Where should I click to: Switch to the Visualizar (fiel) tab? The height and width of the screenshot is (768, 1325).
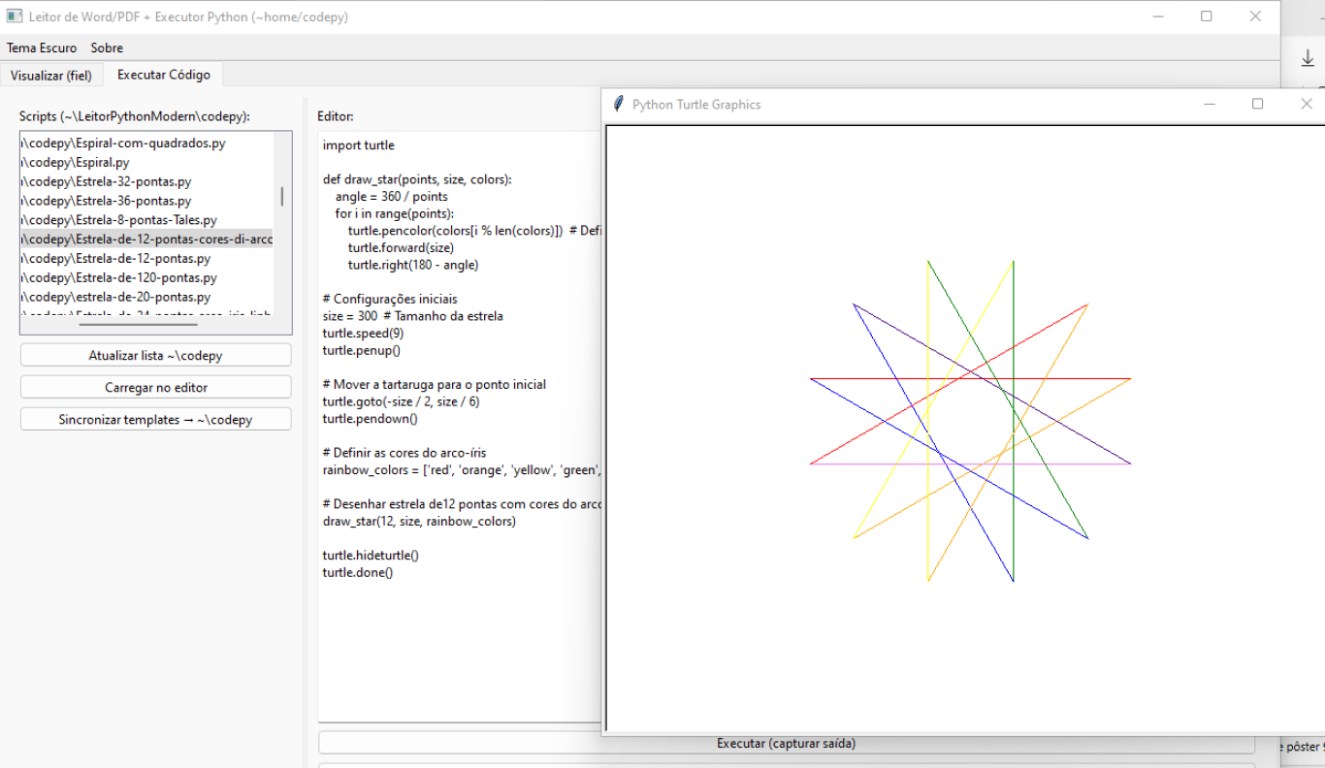point(51,75)
